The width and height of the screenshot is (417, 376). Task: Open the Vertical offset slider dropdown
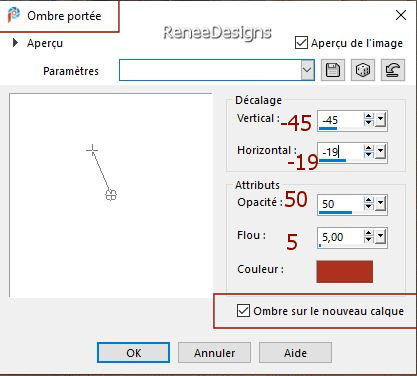(x=380, y=120)
